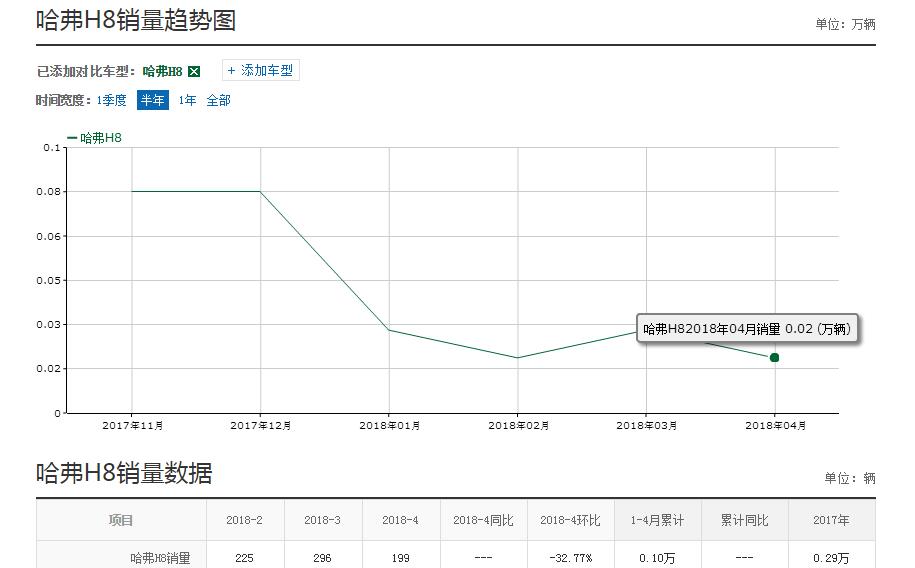This screenshot has width=915, height=568.
Task: Click the 0.10万 cell
Action: (657, 558)
